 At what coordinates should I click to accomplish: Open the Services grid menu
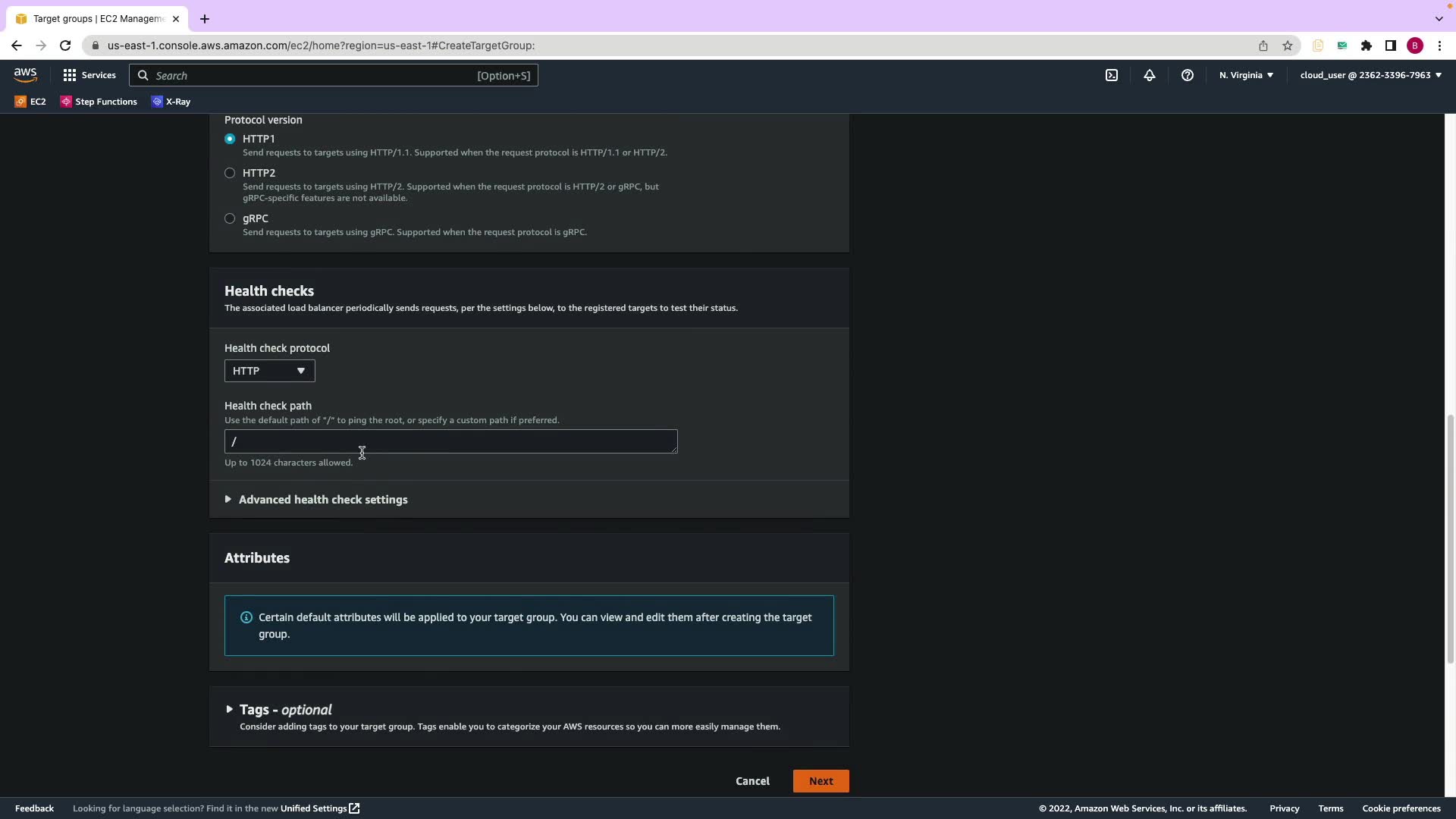pyautogui.click(x=89, y=75)
